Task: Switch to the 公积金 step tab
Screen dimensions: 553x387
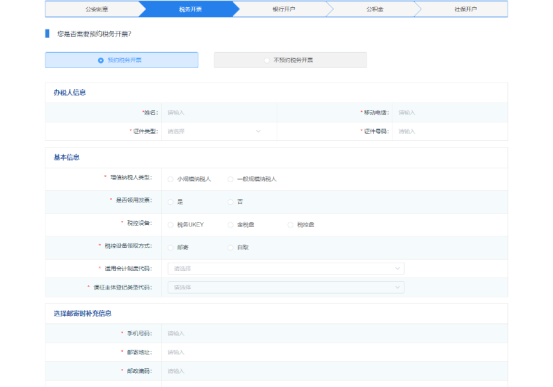Action: 375,9
